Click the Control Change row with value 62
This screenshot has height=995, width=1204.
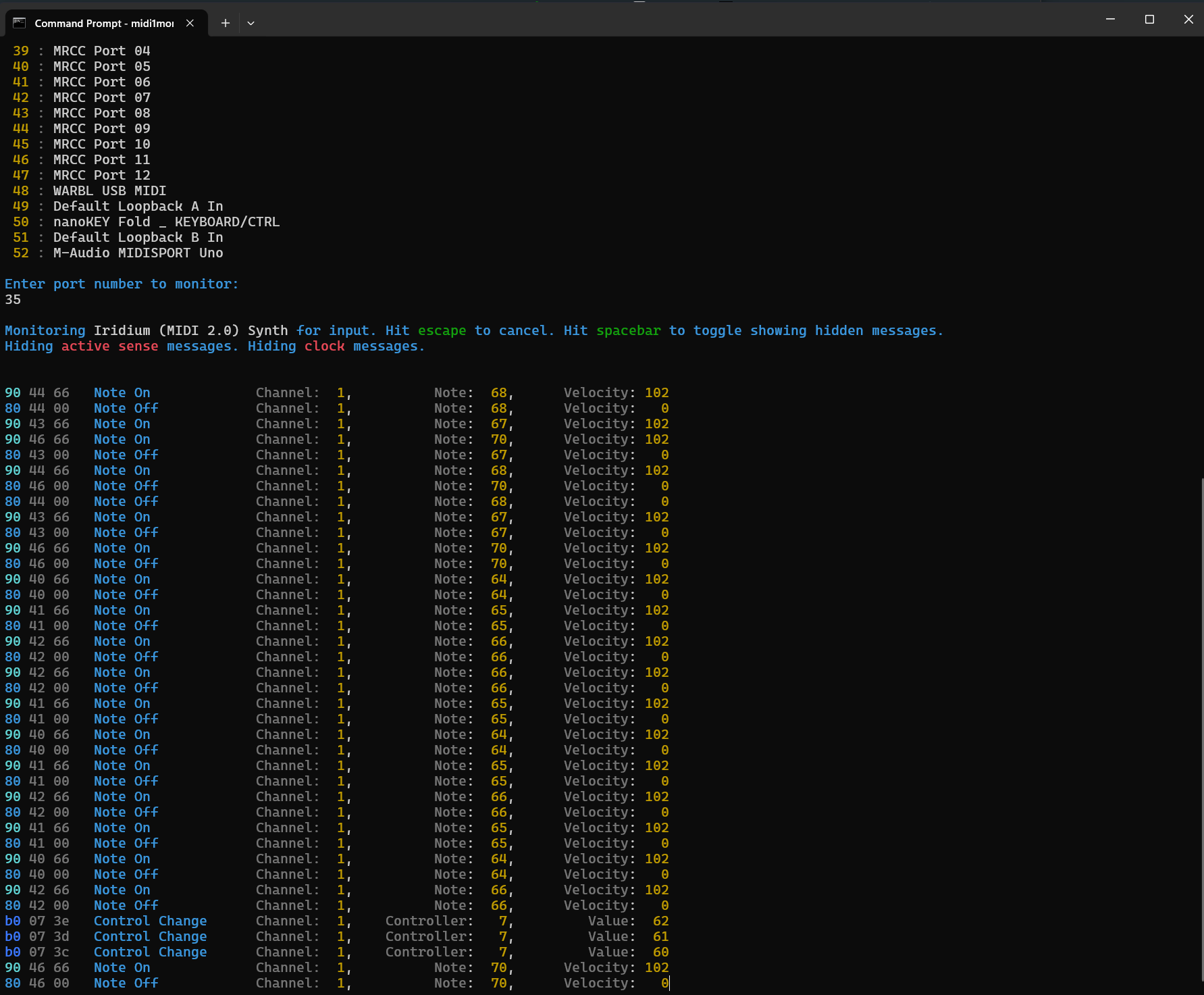tap(150, 921)
